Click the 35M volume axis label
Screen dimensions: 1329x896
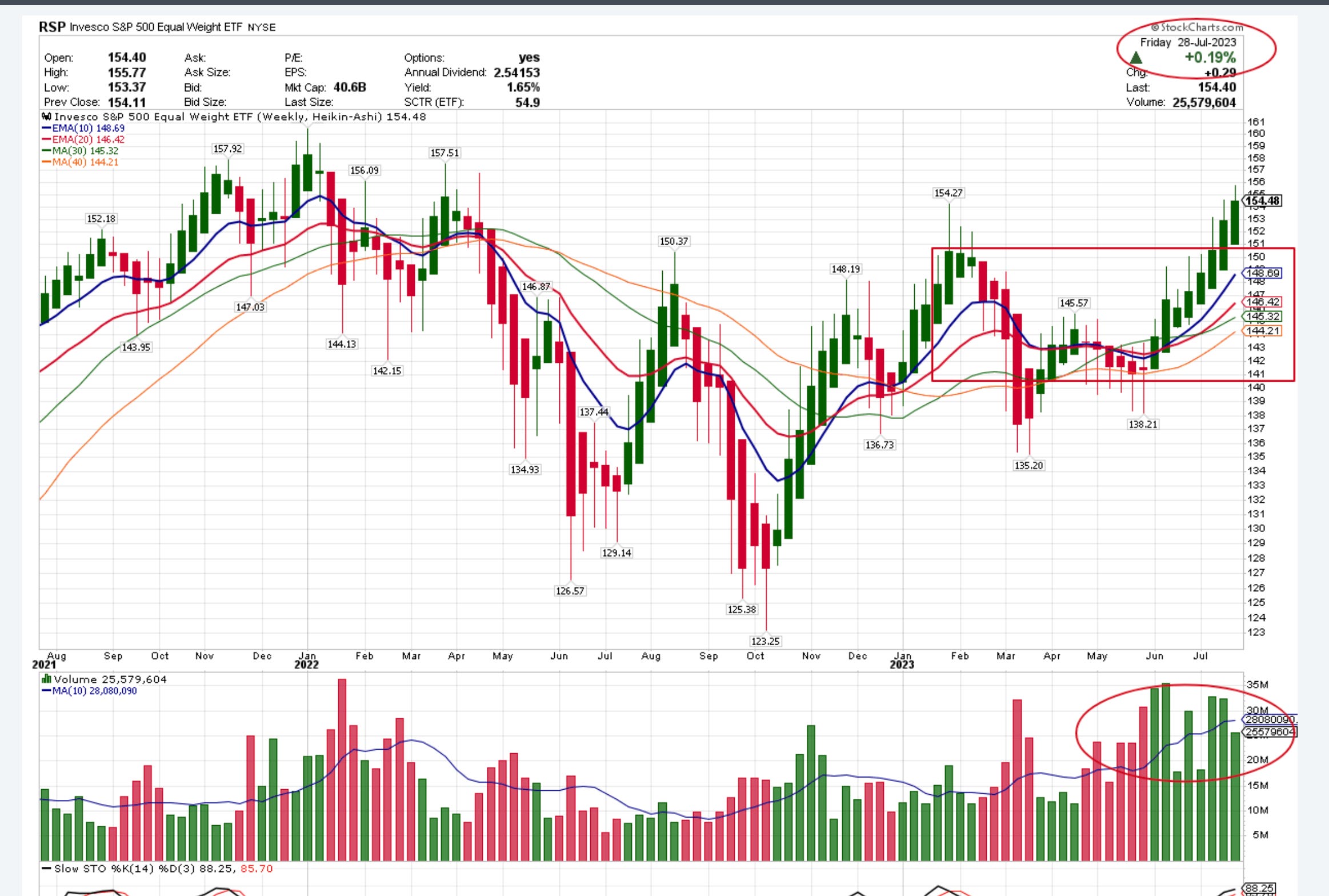(1257, 685)
